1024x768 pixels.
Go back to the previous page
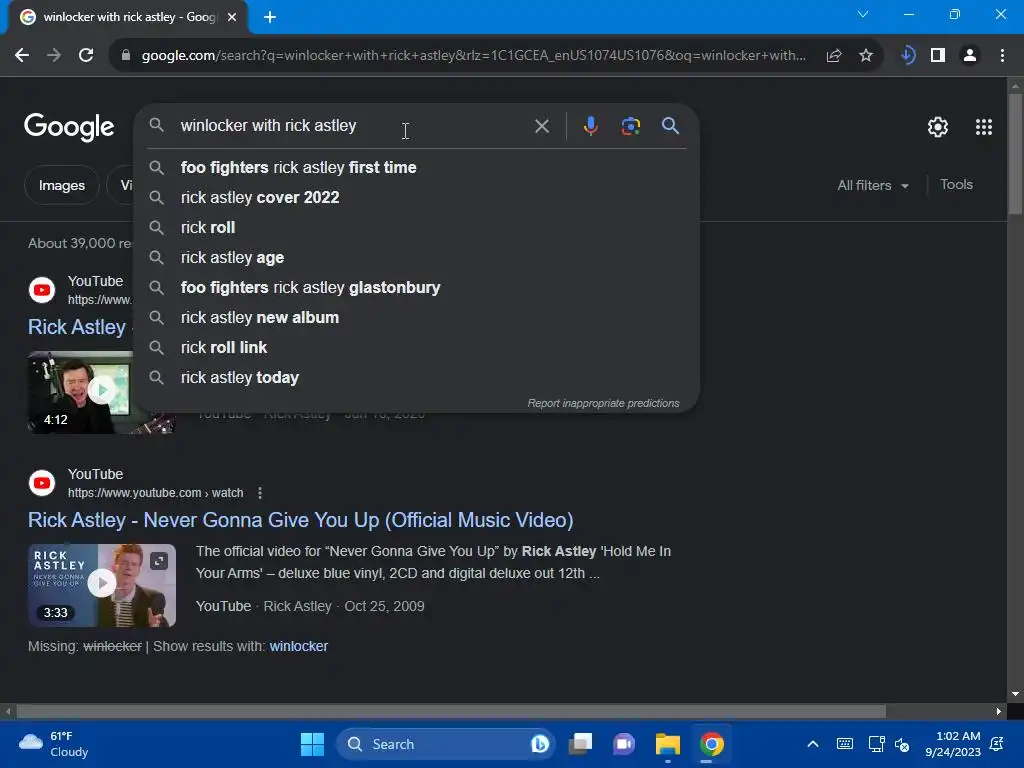point(22,56)
